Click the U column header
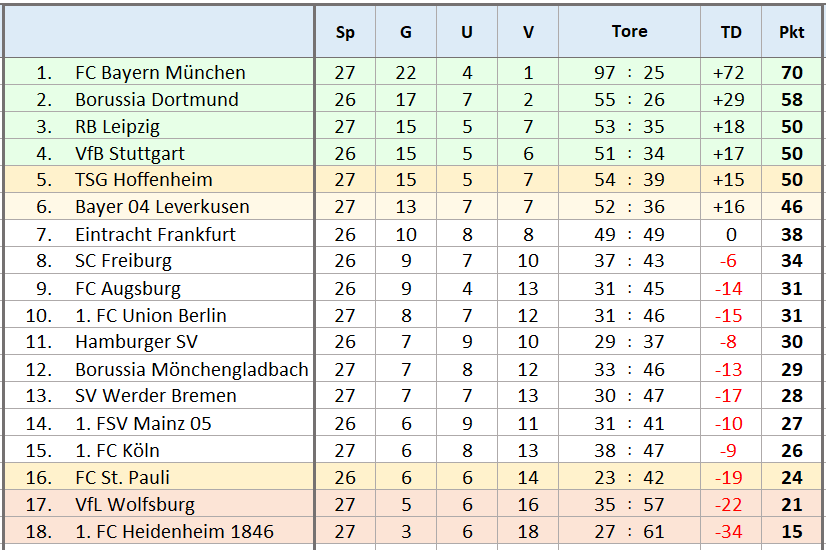This screenshot has height=550, width=826. click(467, 32)
